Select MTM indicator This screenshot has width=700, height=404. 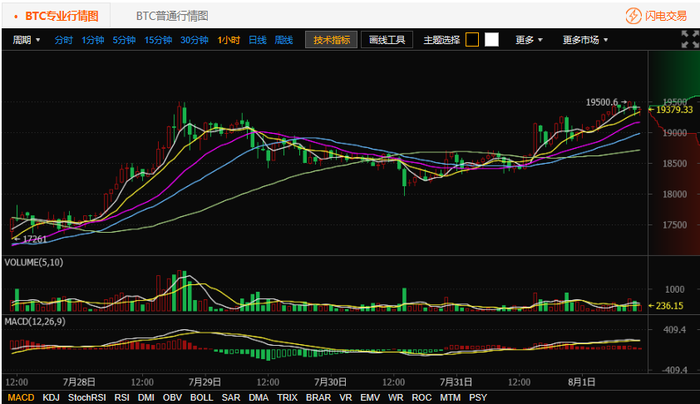(450, 397)
